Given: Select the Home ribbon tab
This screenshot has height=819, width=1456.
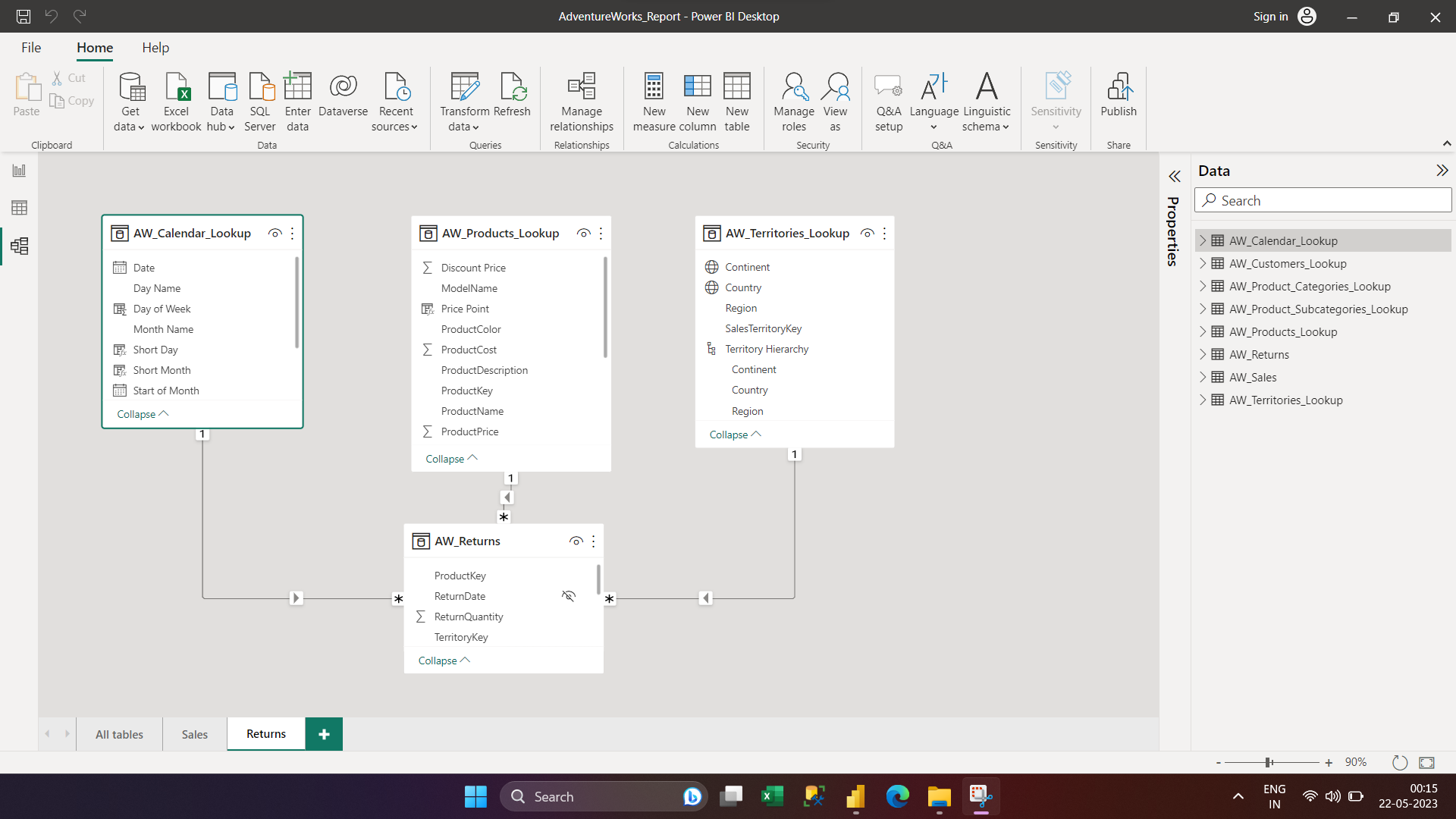Looking at the screenshot, I should click(x=95, y=48).
